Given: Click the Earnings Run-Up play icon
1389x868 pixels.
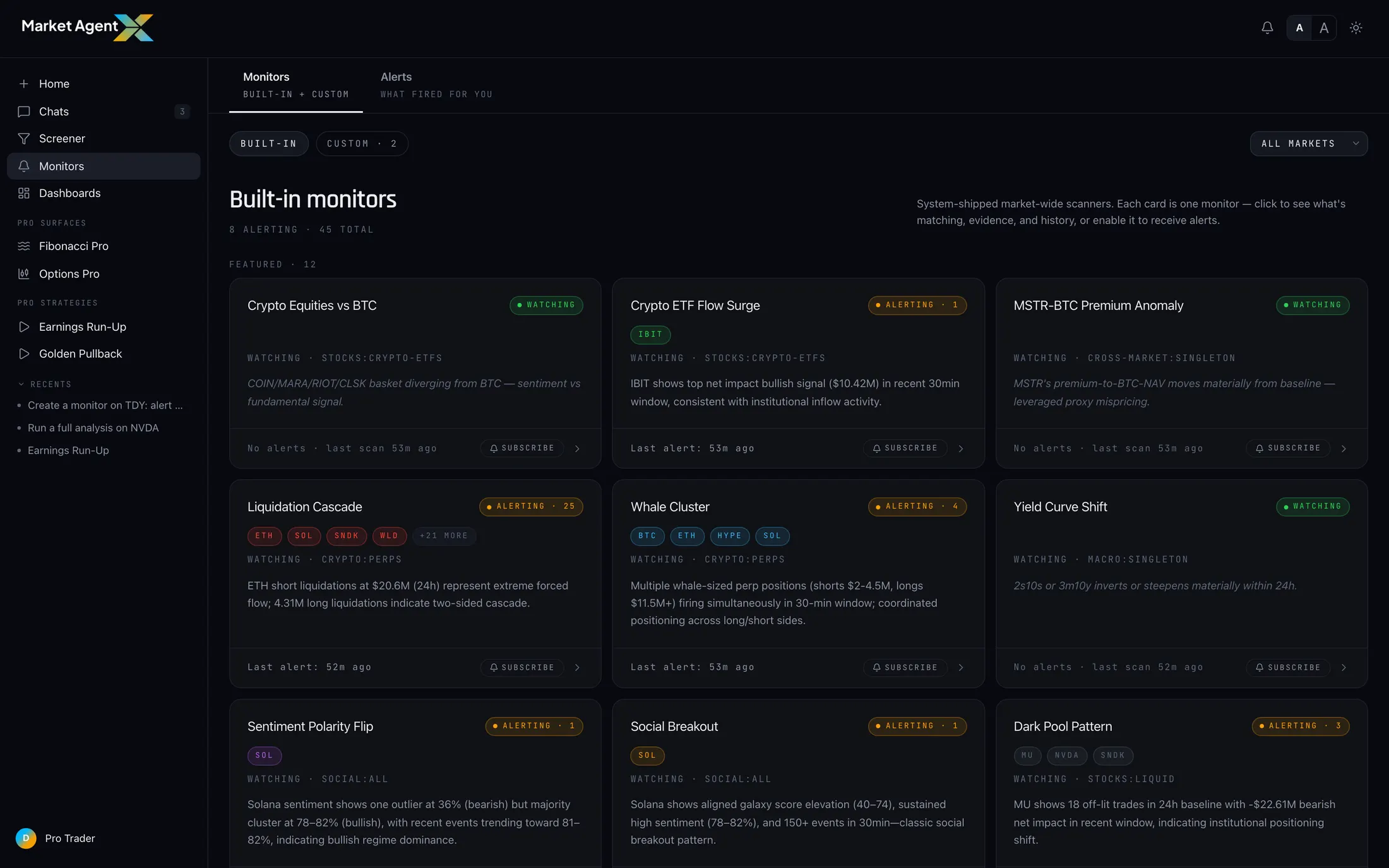Looking at the screenshot, I should pyautogui.click(x=24, y=327).
